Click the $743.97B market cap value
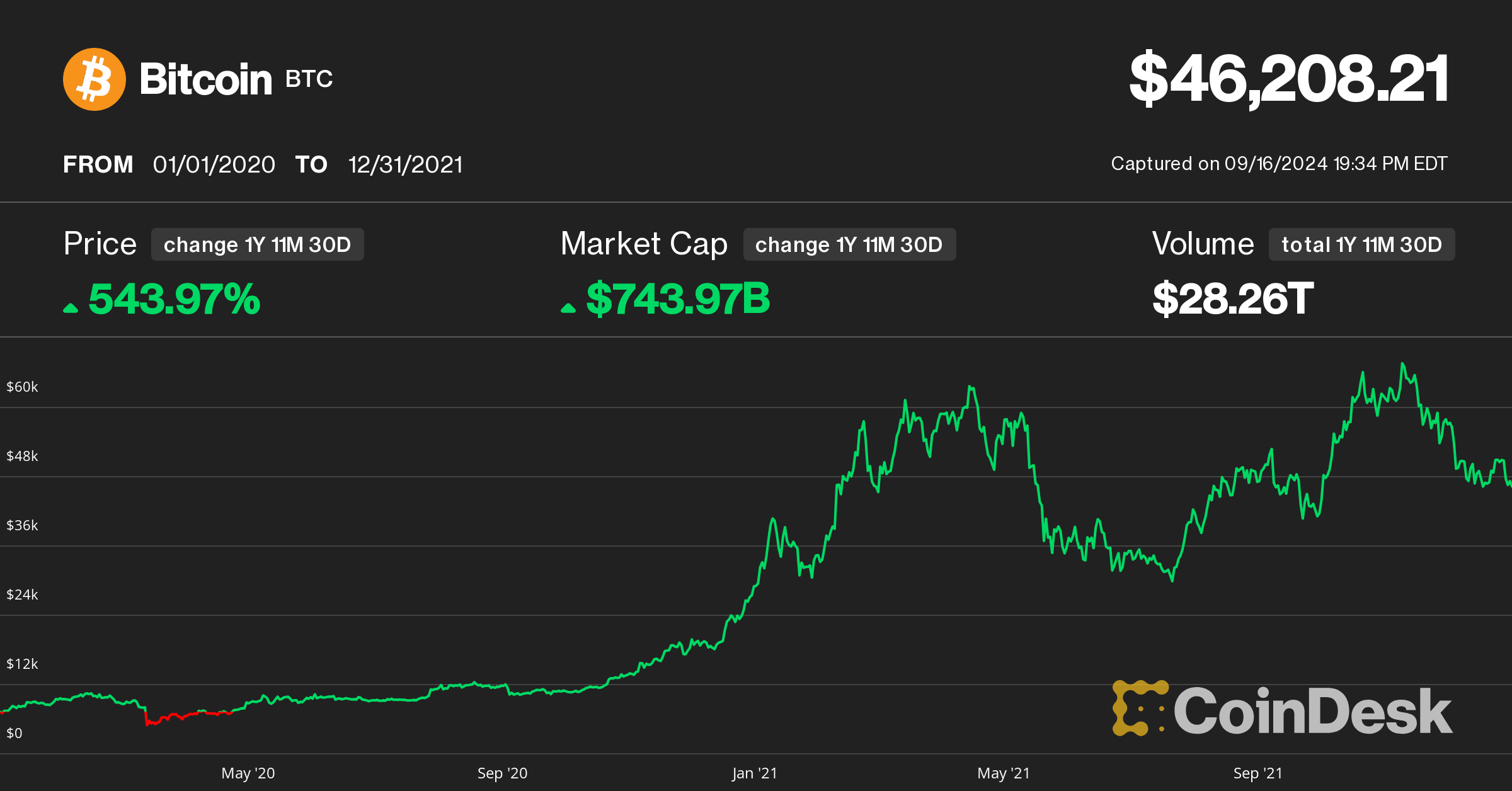The width and height of the screenshot is (1512, 791). 679,299
